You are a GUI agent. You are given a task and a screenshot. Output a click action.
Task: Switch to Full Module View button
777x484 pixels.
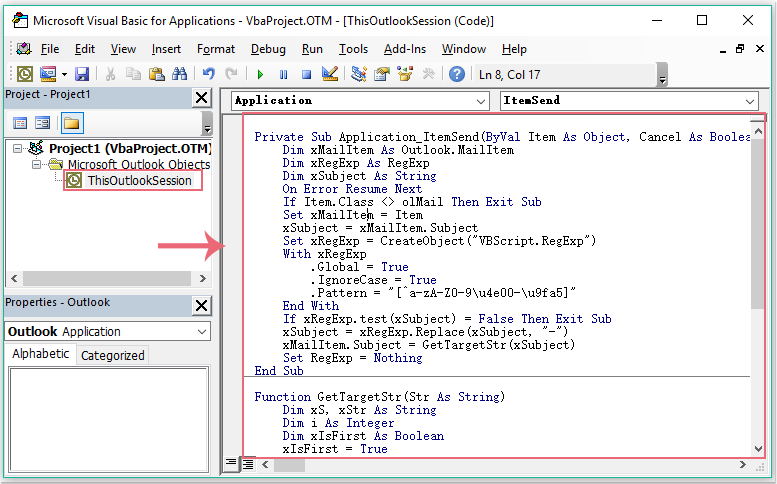(x=247, y=463)
